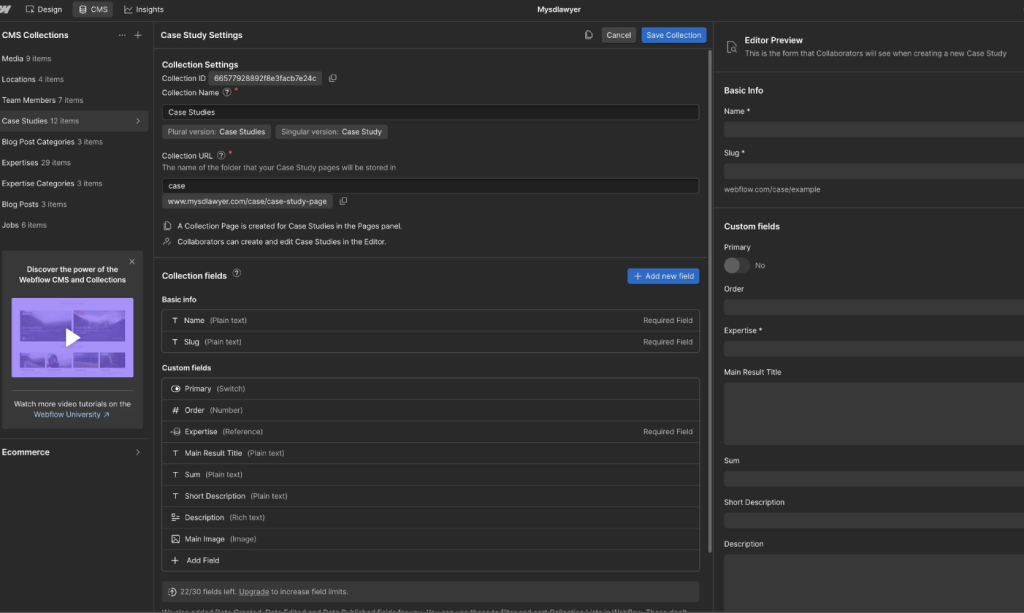Edit the Collection URL input field

430,186
